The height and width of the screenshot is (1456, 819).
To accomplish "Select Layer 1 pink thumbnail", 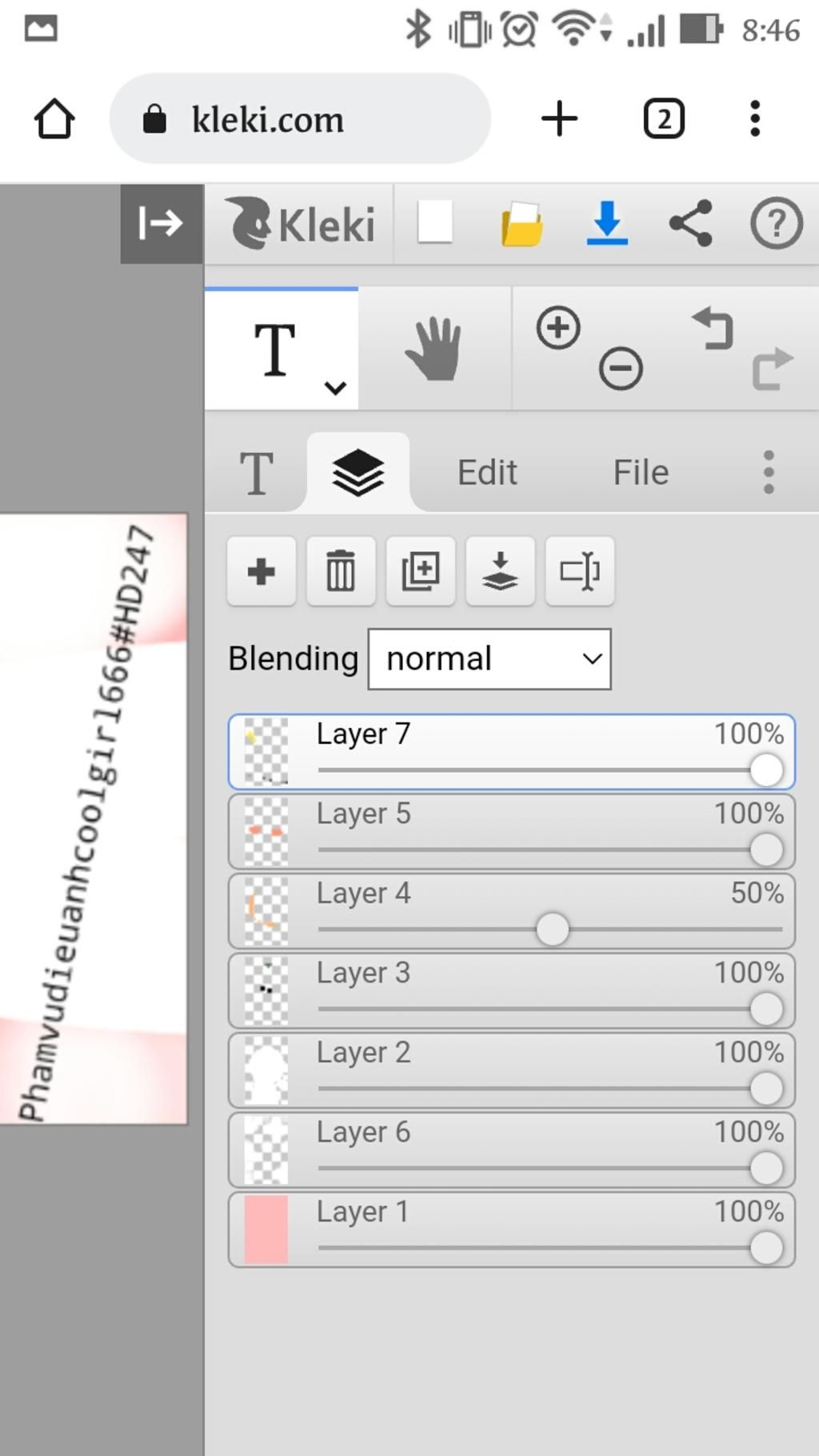I will tap(266, 1230).
